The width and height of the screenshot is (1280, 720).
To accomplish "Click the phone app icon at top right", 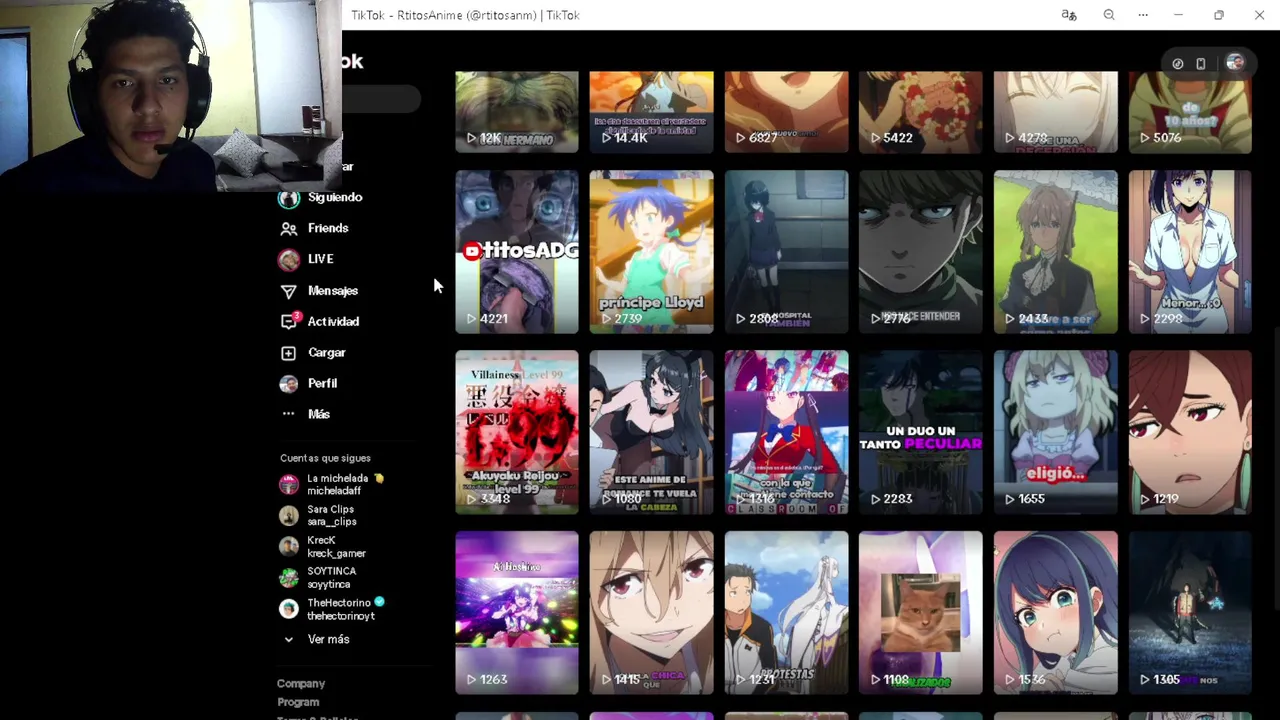I will (1201, 63).
